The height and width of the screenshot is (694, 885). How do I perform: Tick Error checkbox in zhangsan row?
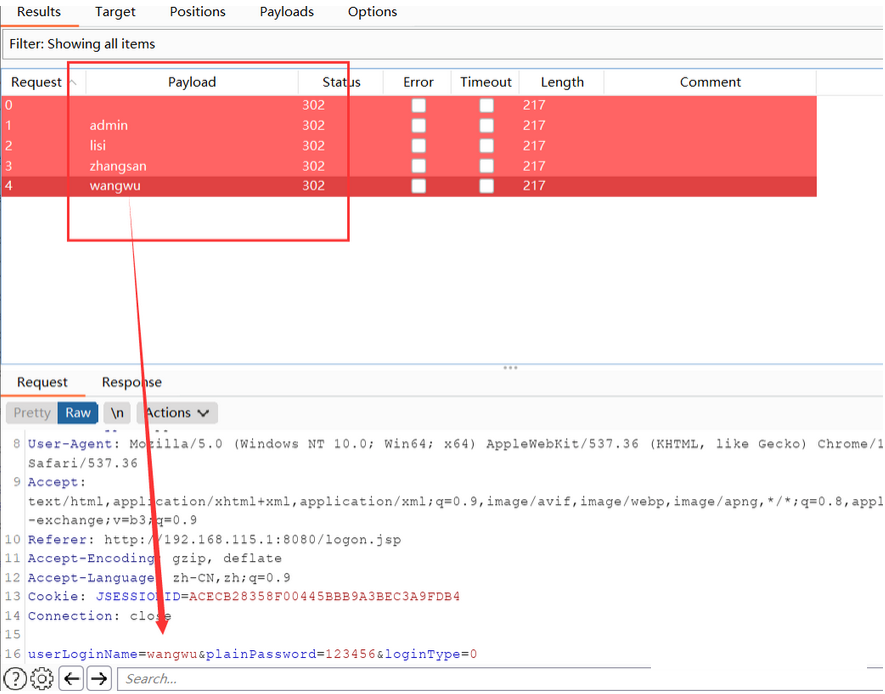pyautogui.click(x=418, y=166)
